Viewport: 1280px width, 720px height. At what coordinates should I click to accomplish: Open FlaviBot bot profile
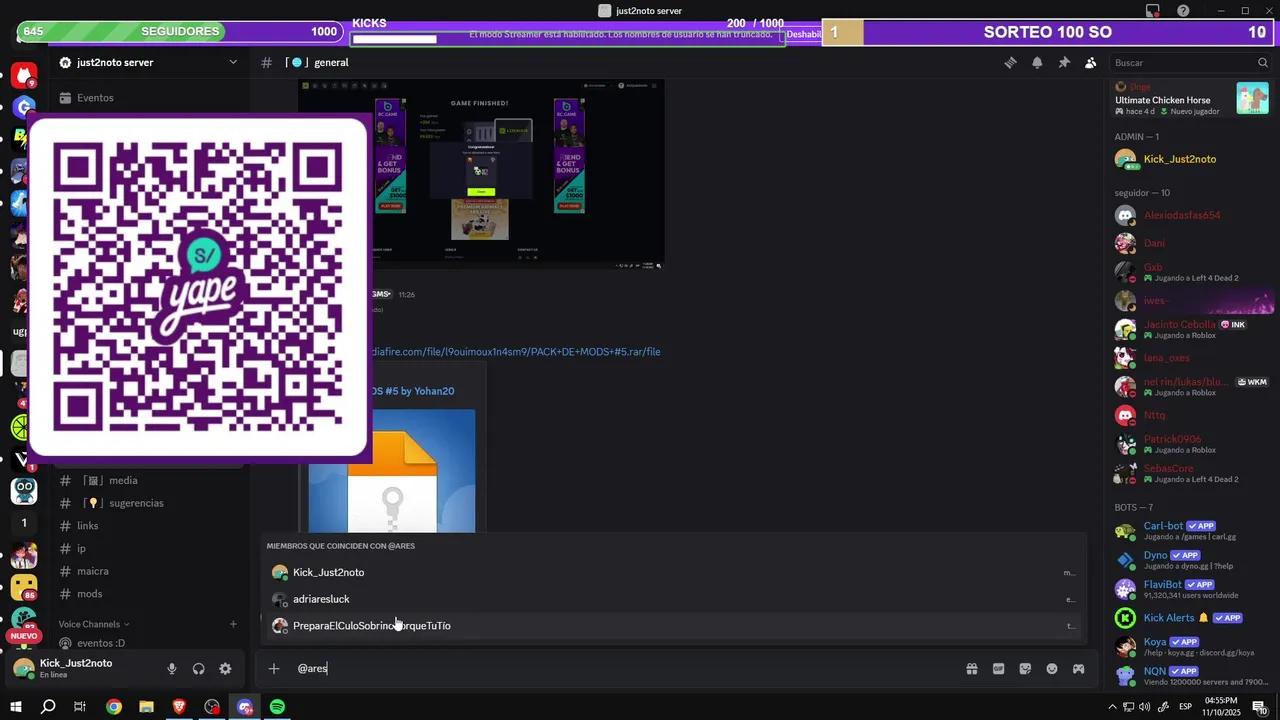(x=1191, y=588)
